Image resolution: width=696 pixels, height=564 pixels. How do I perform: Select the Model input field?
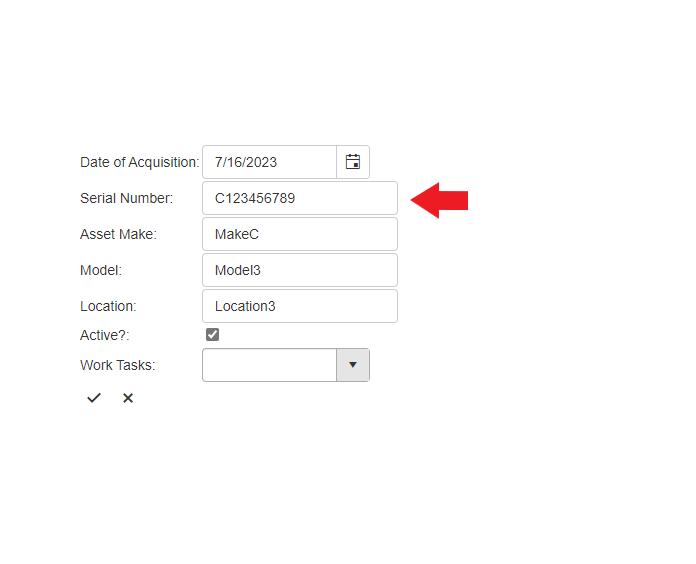click(299, 270)
